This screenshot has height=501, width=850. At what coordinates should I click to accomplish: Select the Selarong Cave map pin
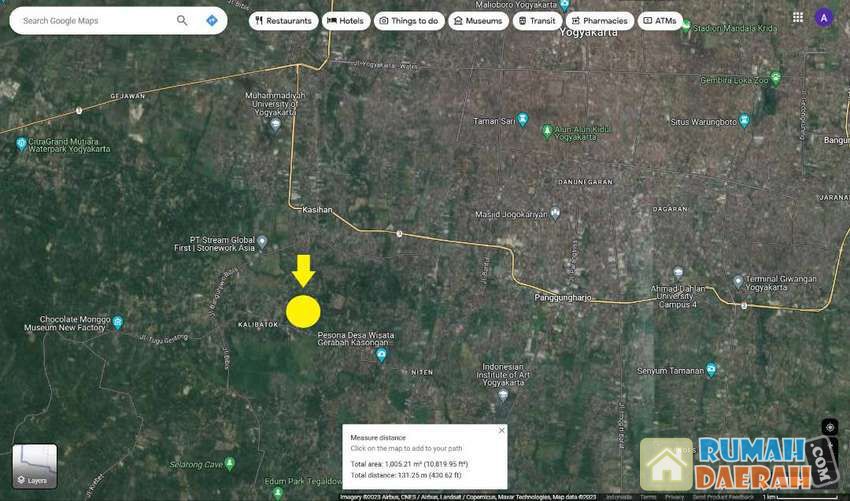(x=229, y=464)
